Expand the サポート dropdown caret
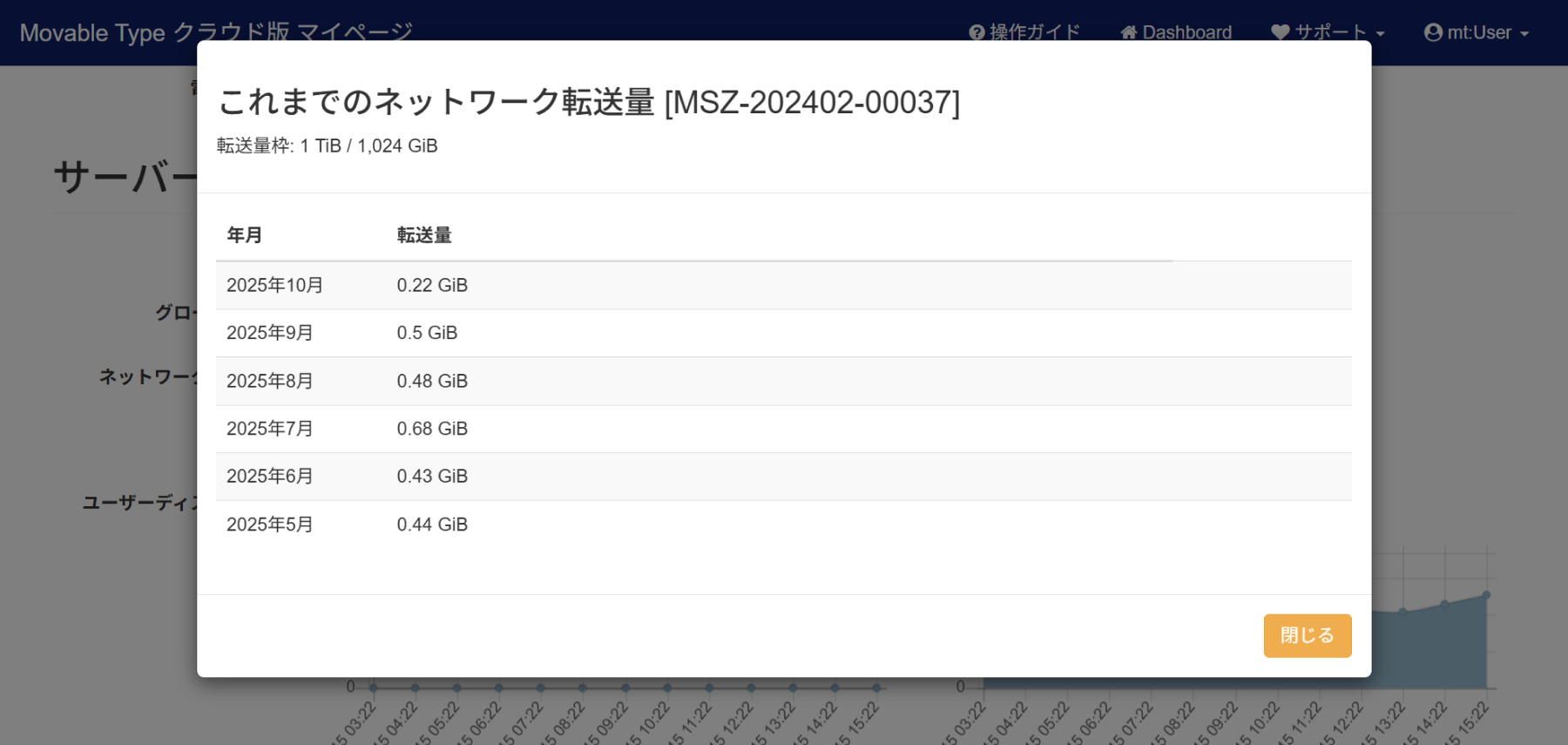This screenshot has width=1568, height=745. coord(1380,34)
